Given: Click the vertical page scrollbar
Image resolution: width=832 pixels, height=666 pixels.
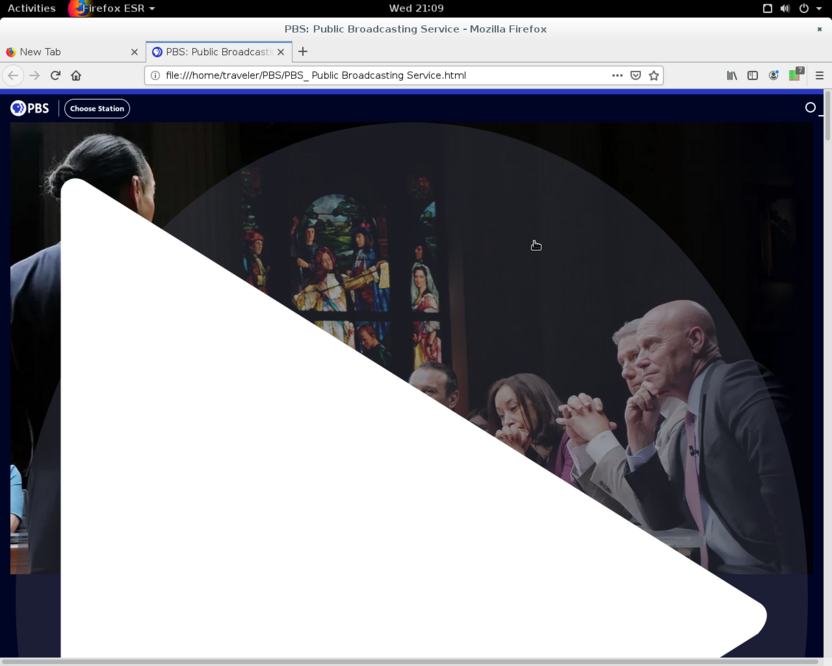Looking at the screenshot, I should [x=827, y=116].
